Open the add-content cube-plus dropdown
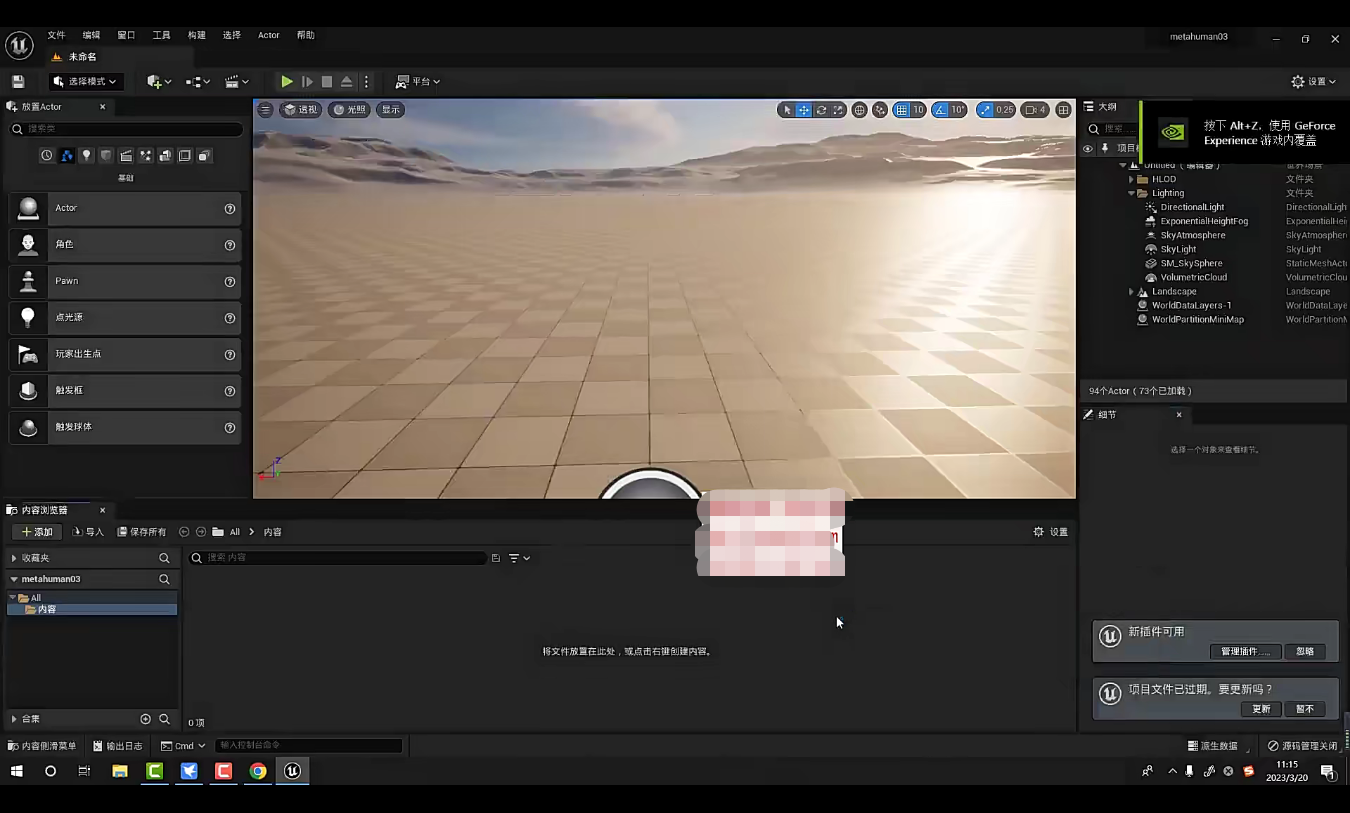The height and width of the screenshot is (813, 1350). (x=159, y=82)
